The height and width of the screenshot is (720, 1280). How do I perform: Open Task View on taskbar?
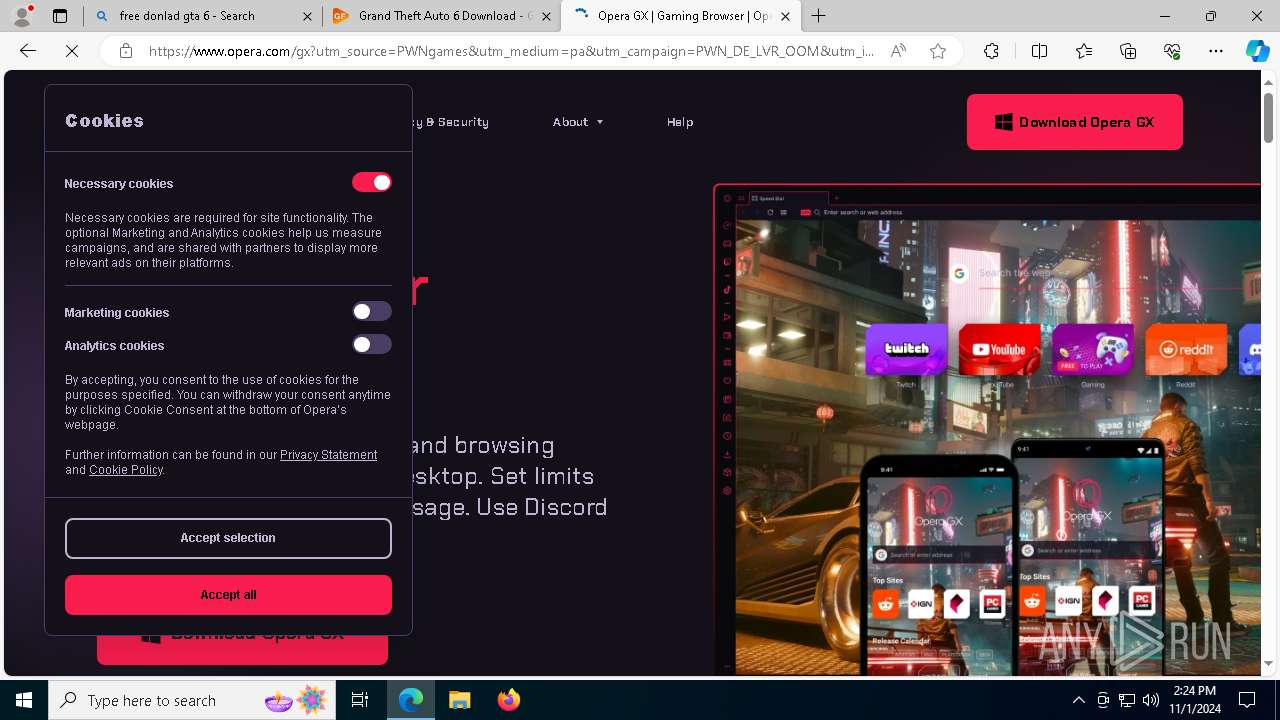[360, 700]
